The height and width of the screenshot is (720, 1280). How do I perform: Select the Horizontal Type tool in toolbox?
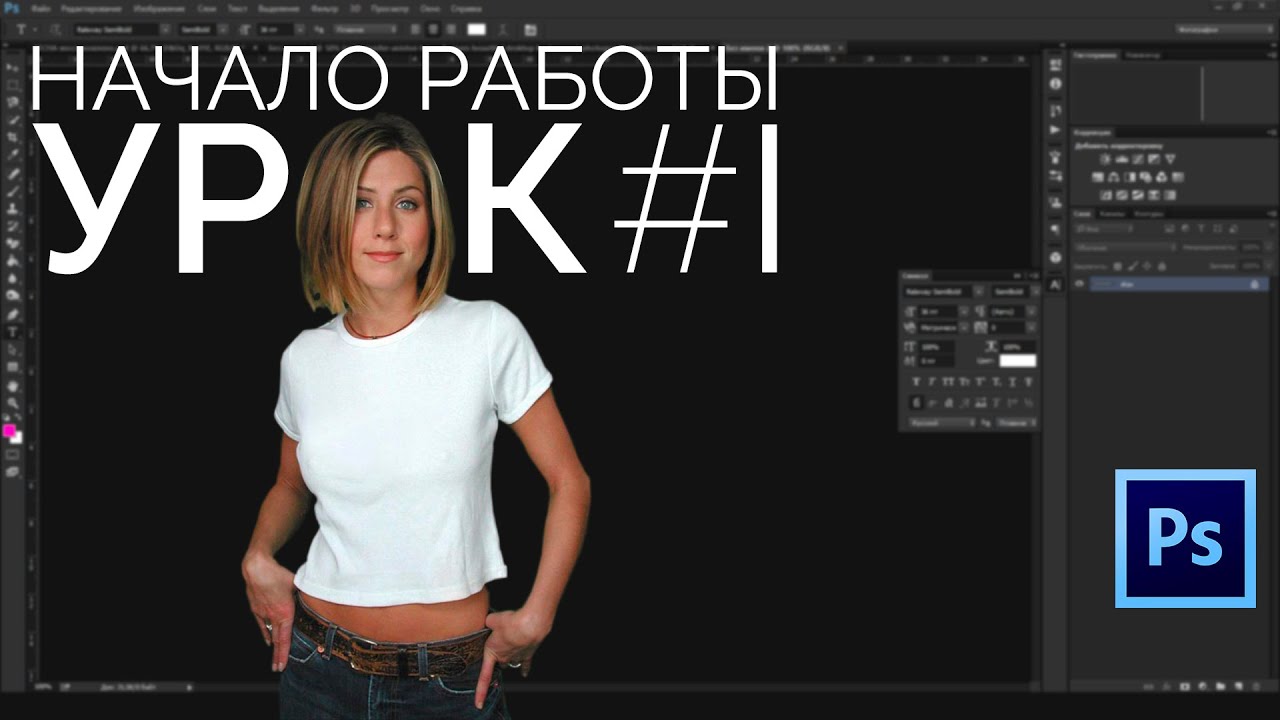(x=14, y=331)
